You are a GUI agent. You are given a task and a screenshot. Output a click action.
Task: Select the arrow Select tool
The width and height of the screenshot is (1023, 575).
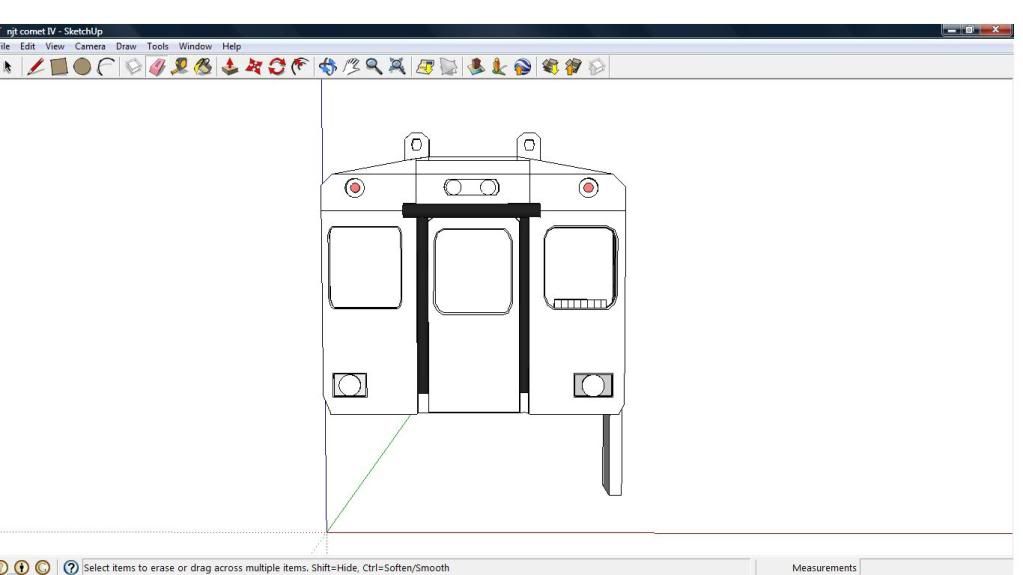[x=8, y=67]
